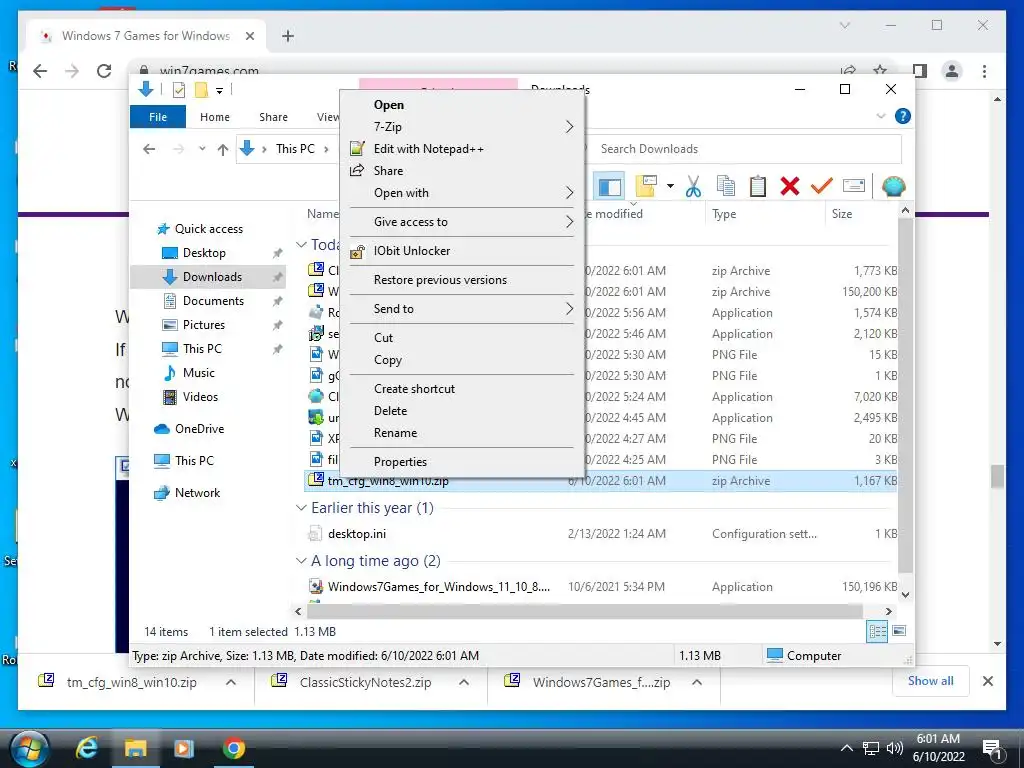This screenshot has height=768, width=1024.
Task: Click the Cut scissors toolbar icon
Action: [693, 187]
